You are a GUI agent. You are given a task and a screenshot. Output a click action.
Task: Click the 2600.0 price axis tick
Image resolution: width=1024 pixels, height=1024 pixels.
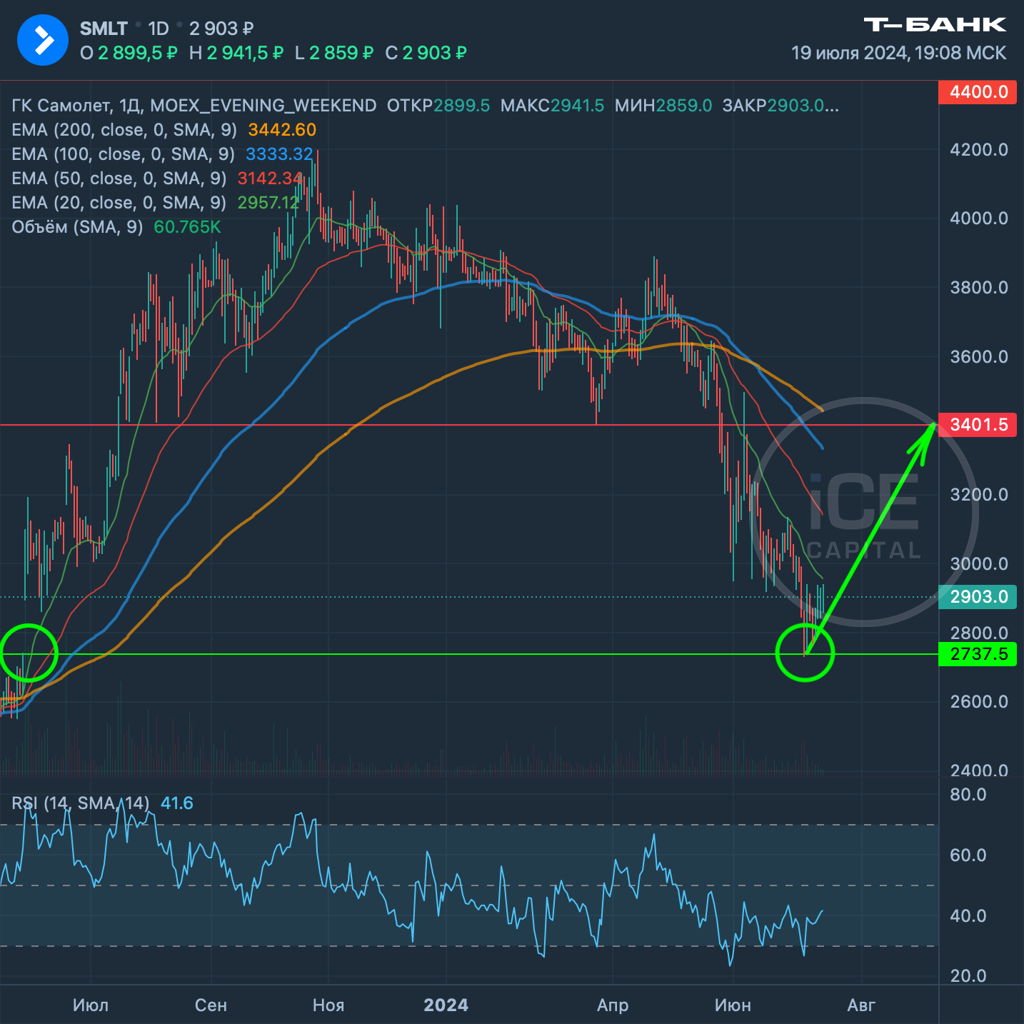(979, 701)
